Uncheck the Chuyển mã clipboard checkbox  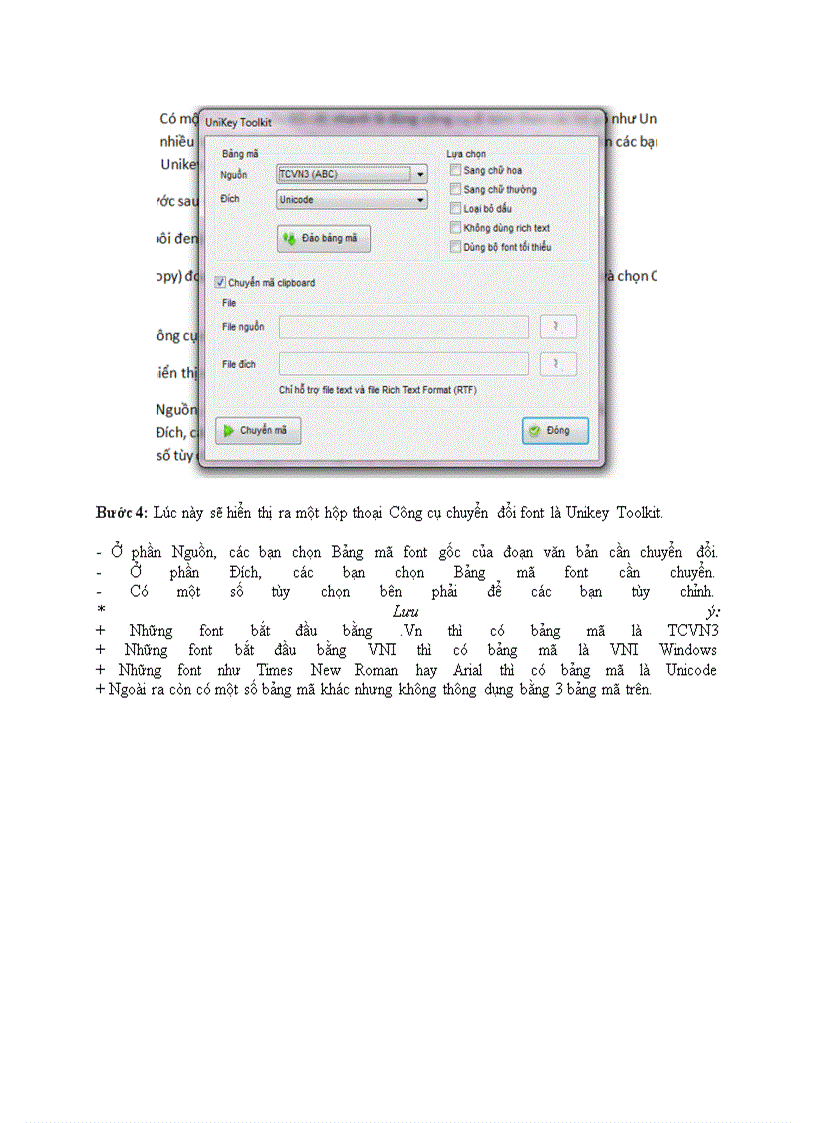tap(219, 282)
